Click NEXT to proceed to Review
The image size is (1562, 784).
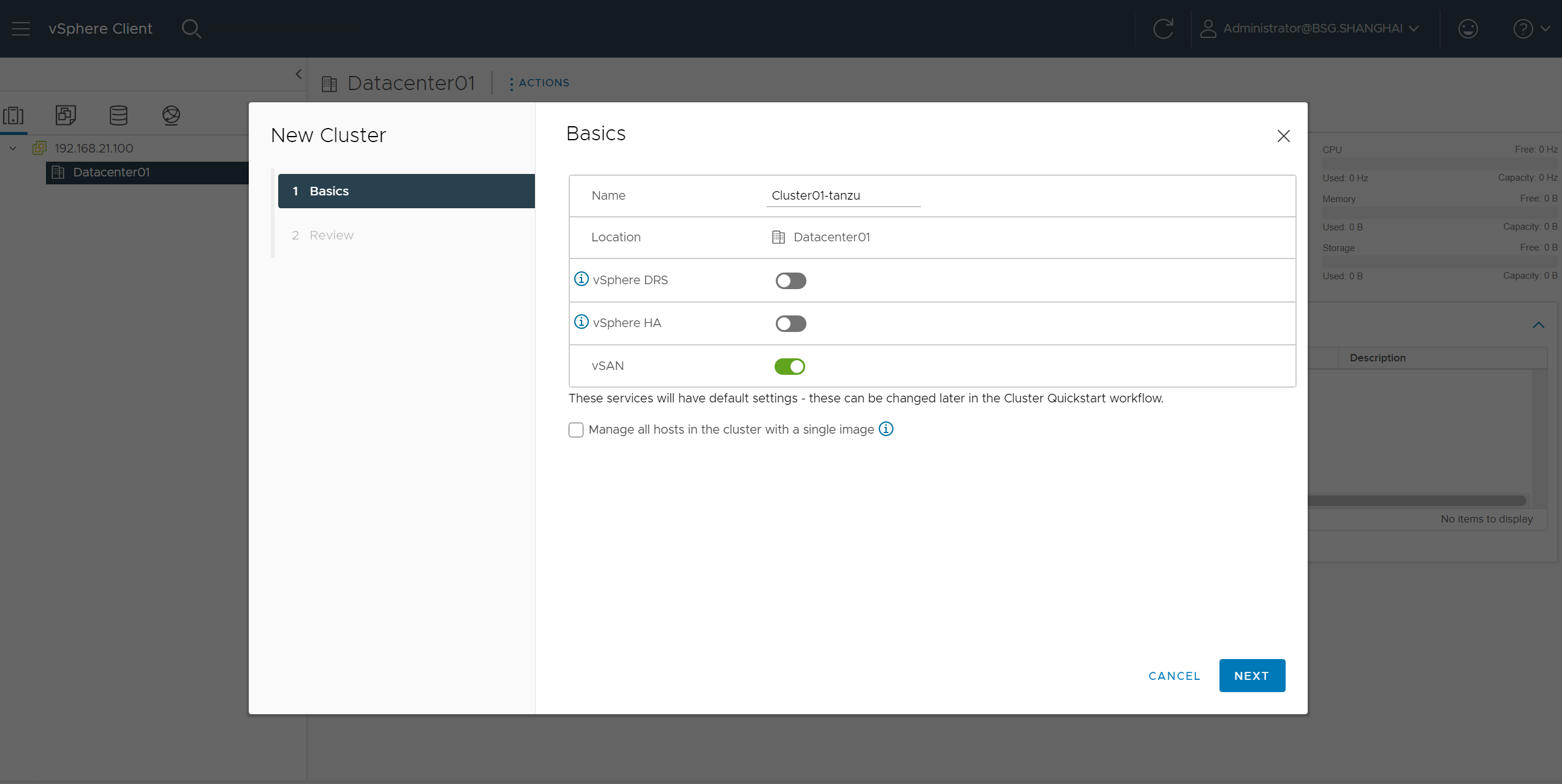click(x=1252, y=676)
